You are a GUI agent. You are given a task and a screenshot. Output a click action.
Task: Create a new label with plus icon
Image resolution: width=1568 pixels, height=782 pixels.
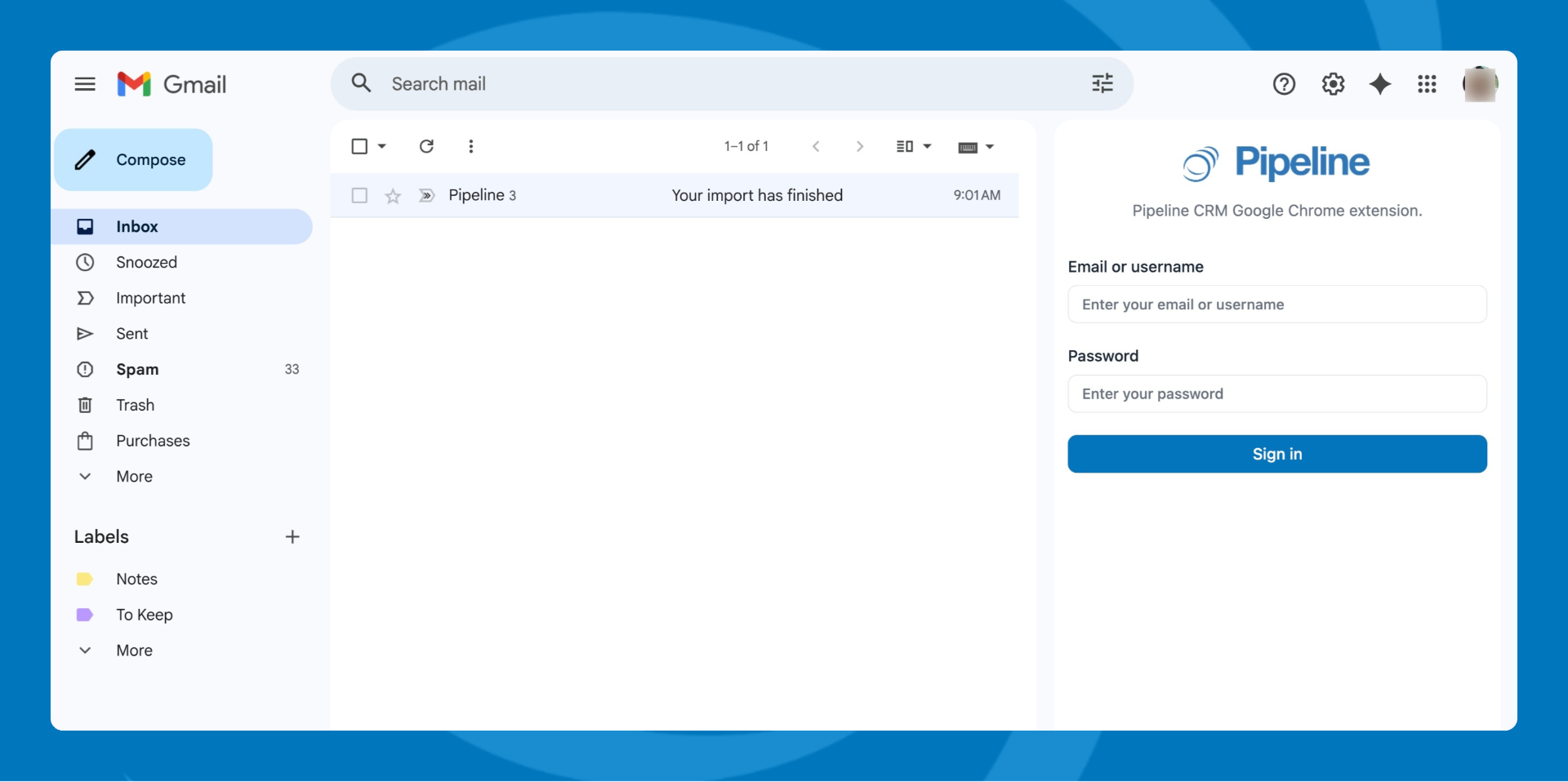click(292, 536)
